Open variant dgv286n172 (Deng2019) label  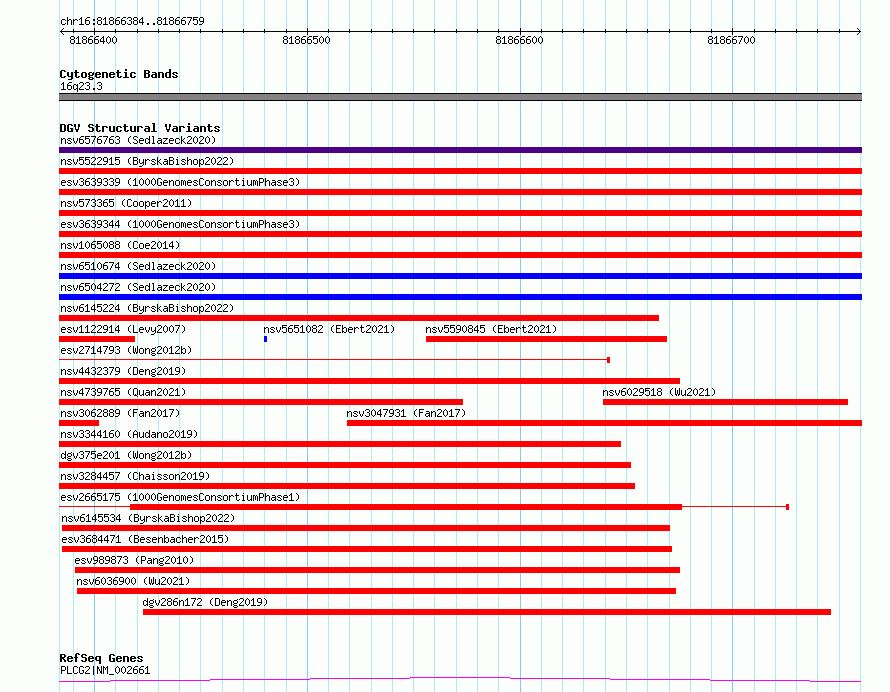click(x=205, y=602)
